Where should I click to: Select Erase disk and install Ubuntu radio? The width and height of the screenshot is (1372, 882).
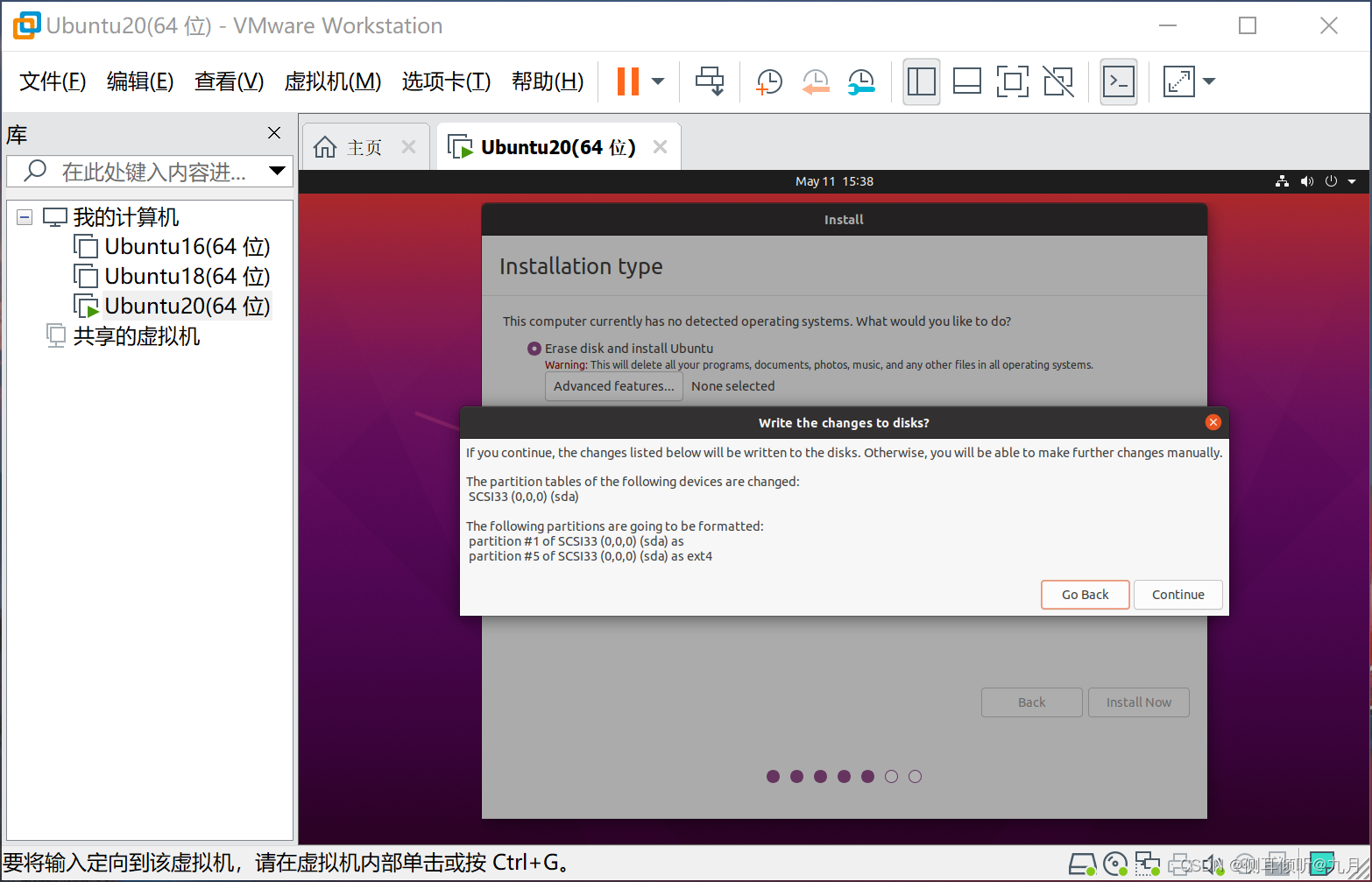[534, 349]
